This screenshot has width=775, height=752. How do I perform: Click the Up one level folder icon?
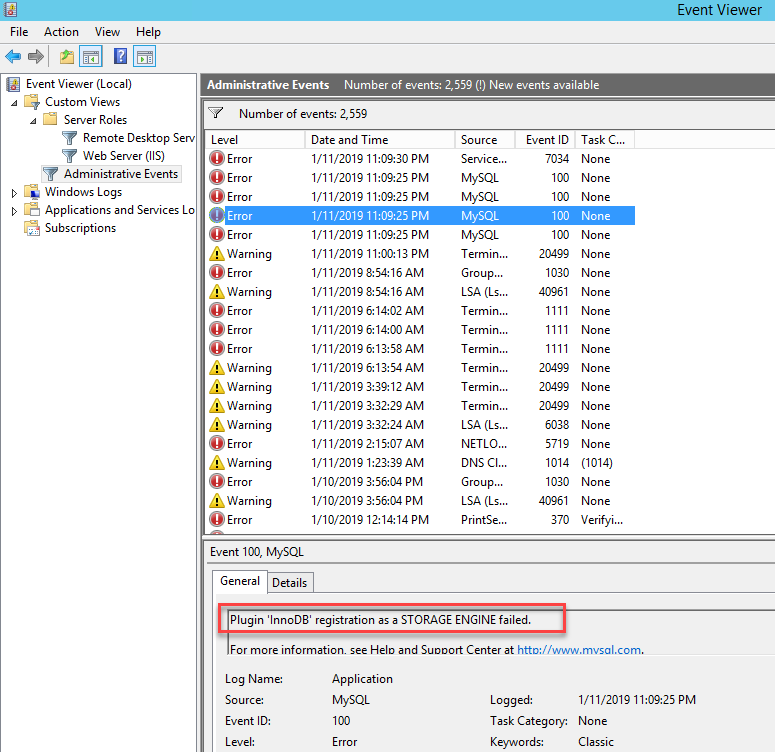tap(67, 57)
